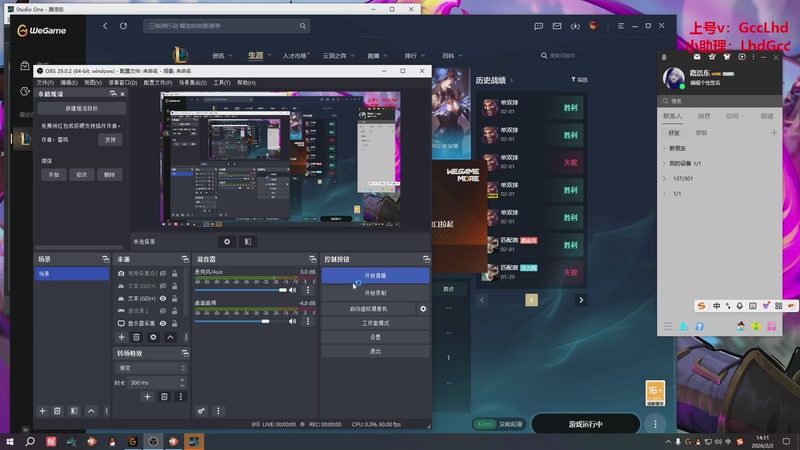Viewport: 800px width, 450px height.
Task: Open WeGame mail inbox icon
Action: coord(557,26)
